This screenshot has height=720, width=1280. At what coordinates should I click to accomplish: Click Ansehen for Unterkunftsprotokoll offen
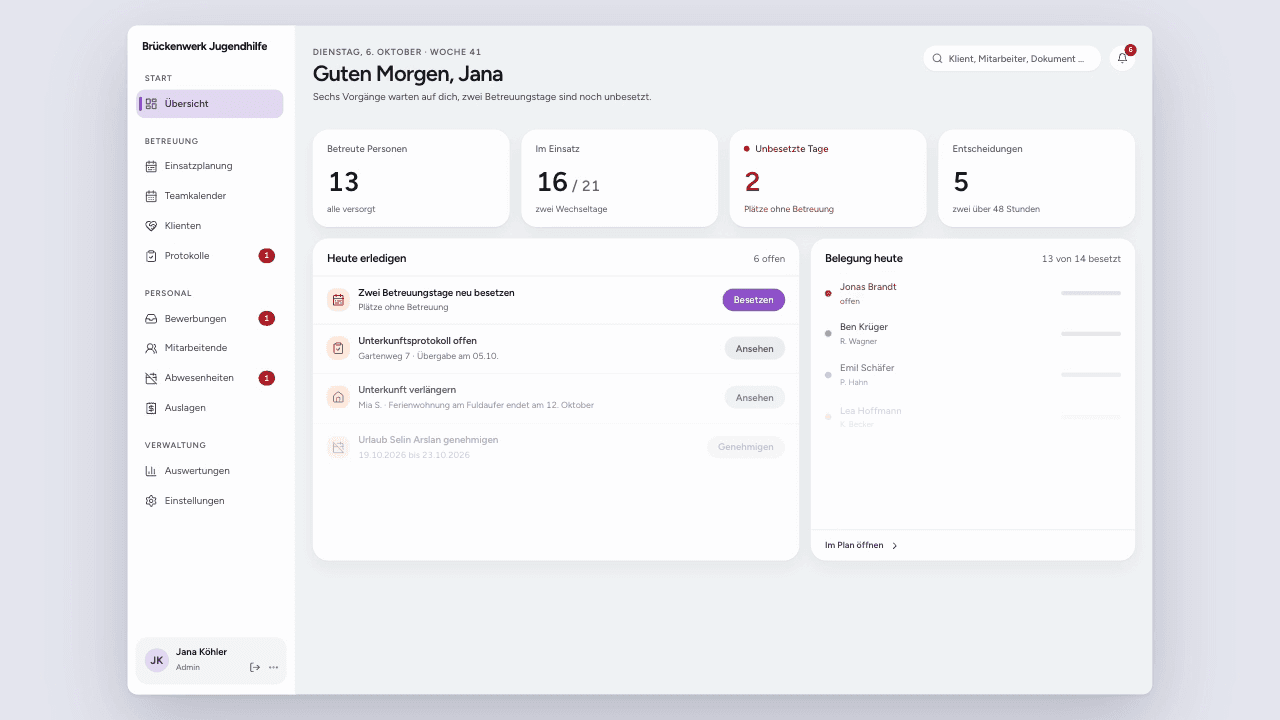point(755,348)
